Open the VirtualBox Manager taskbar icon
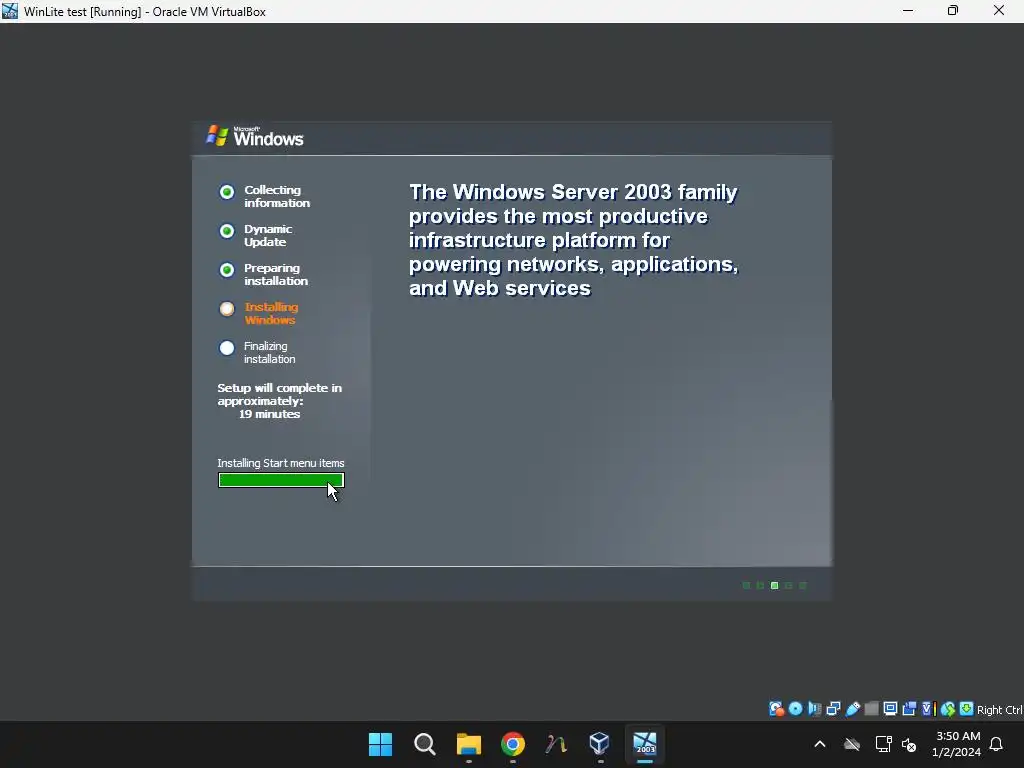 click(600, 744)
